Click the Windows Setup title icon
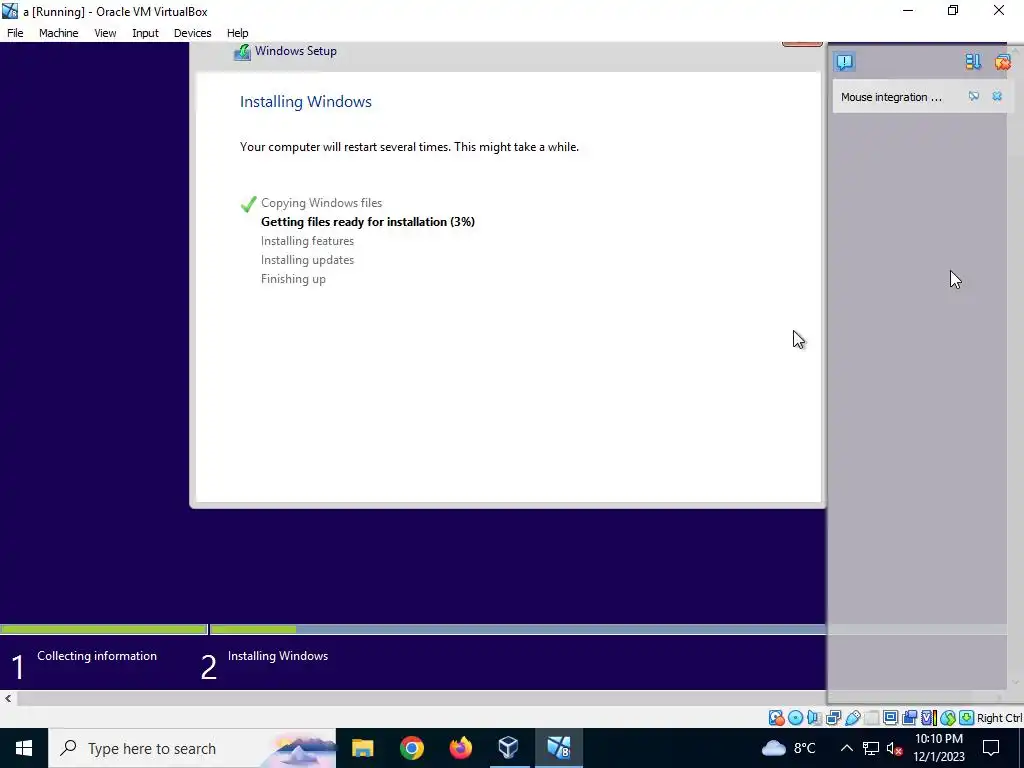Viewport: 1024px width, 768px height. 242,52
